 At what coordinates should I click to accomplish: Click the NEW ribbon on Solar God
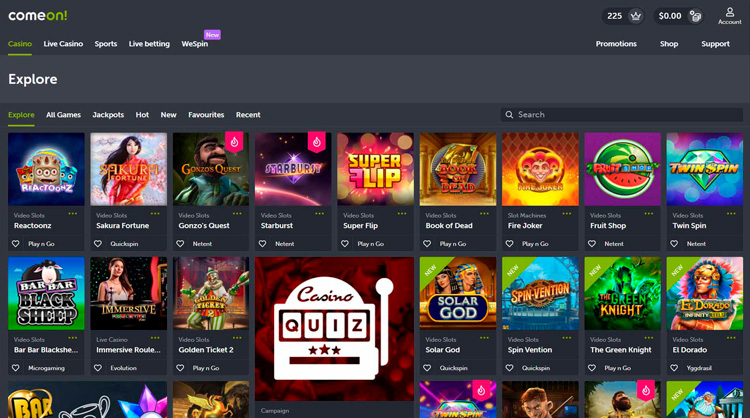click(430, 267)
